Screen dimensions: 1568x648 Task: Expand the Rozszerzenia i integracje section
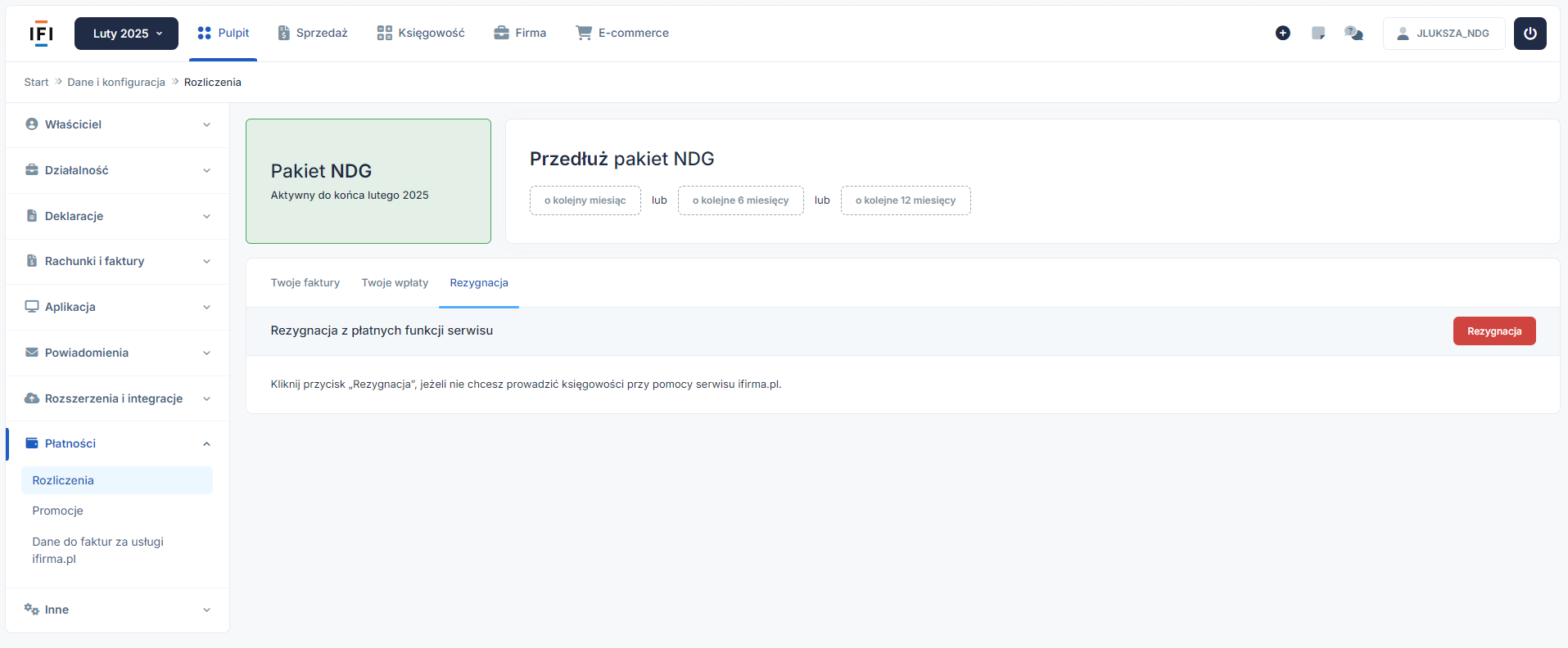click(117, 398)
